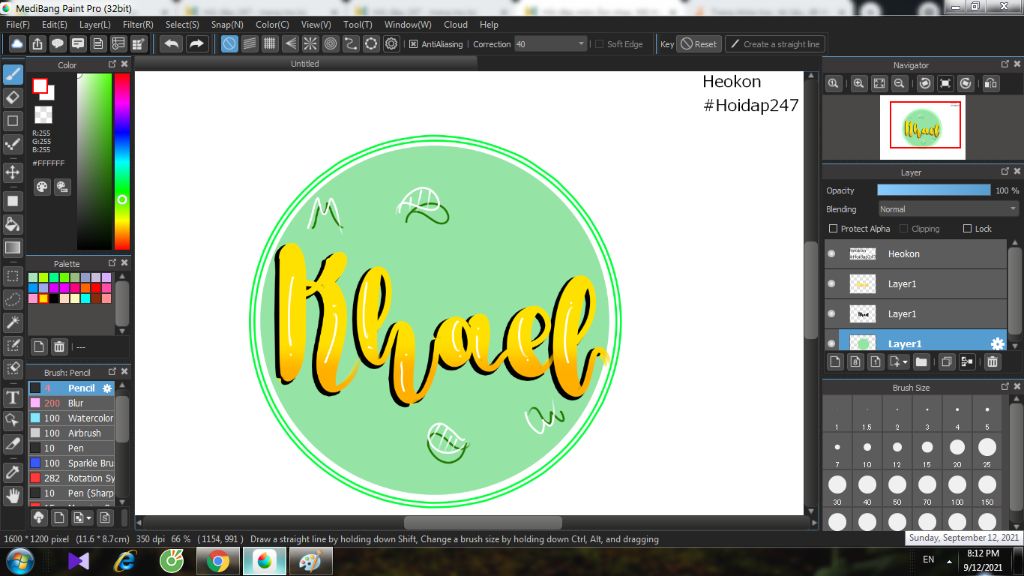Image resolution: width=1024 pixels, height=576 pixels.
Task: Open the Window menu
Action: click(408, 25)
